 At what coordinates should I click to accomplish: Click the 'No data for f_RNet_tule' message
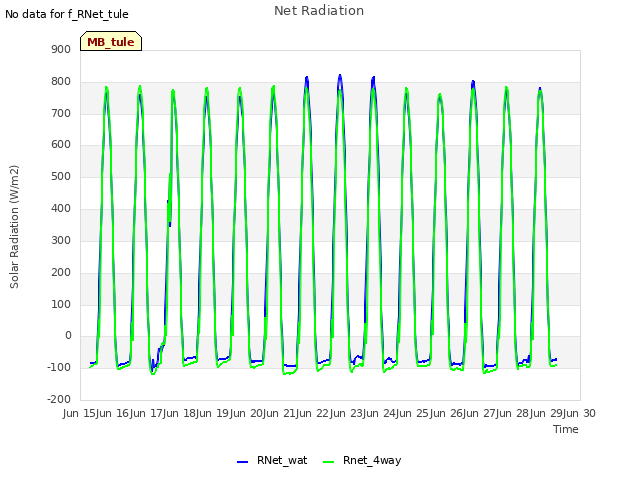click(x=67, y=14)
